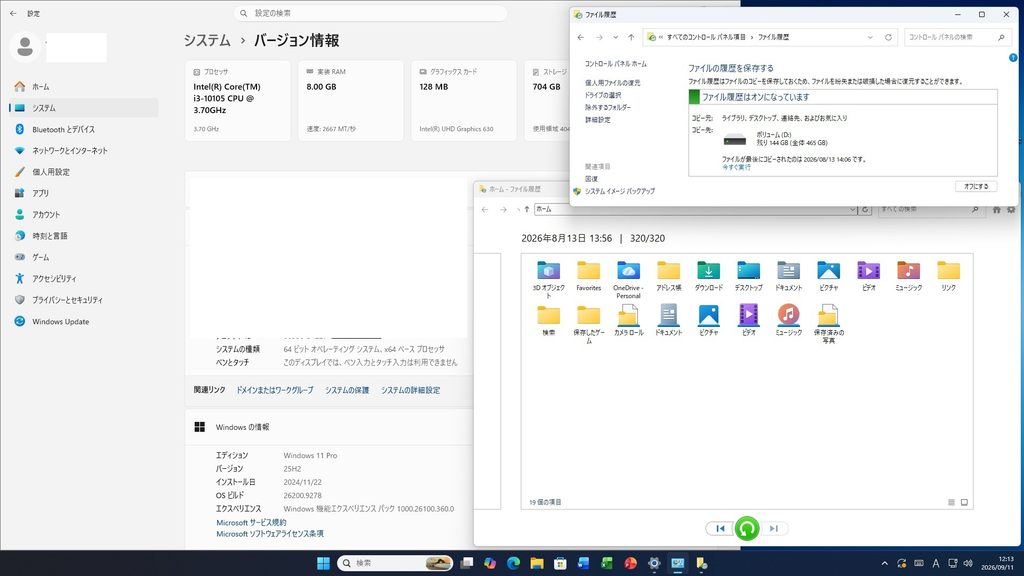Click the 設定の検索 search field

(370, 13)
